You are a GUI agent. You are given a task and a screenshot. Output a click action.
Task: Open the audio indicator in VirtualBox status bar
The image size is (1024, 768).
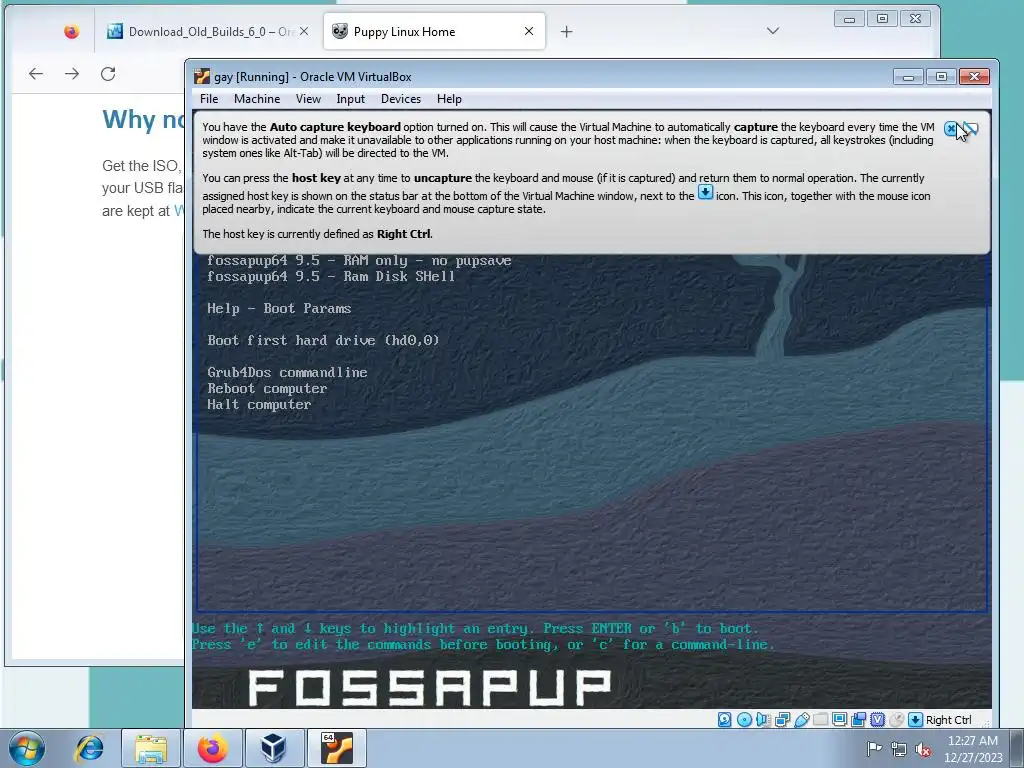click(763, 720)
